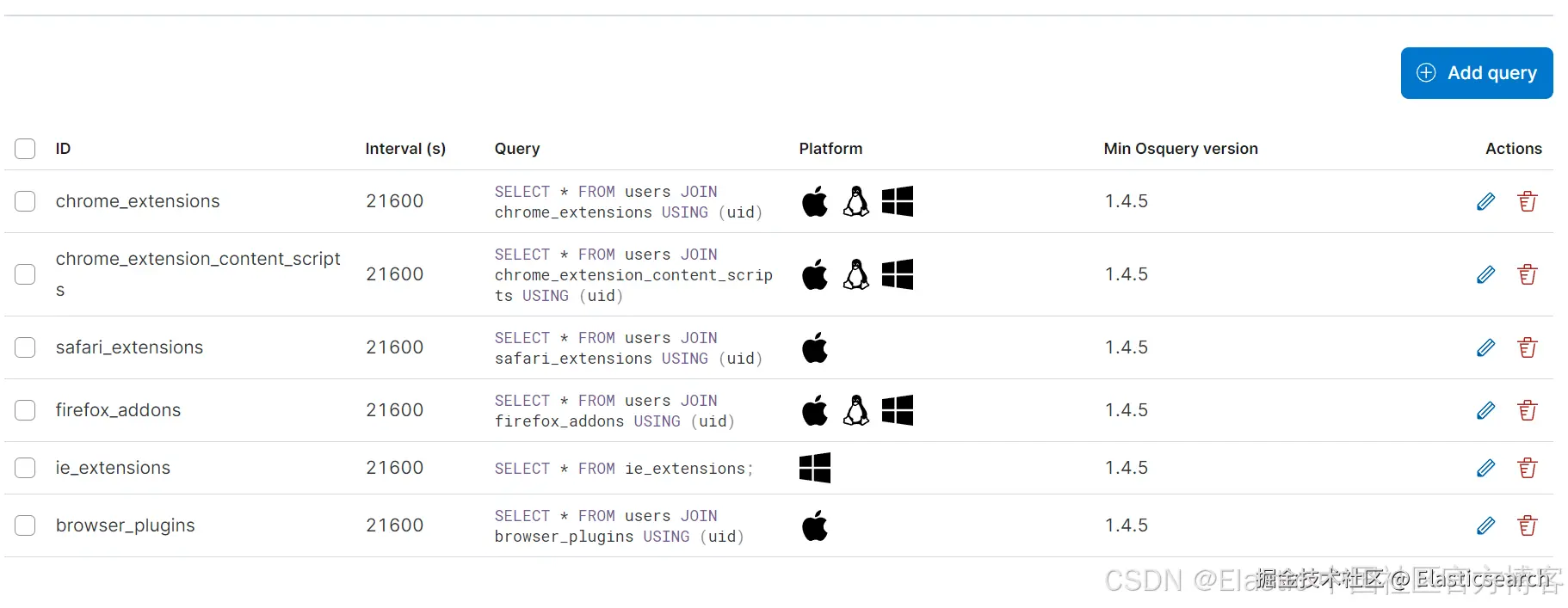Click pencil icon for chrome_extension_content_scripts
This screenshot has height=608, width=1568.
coord(1485,274)
